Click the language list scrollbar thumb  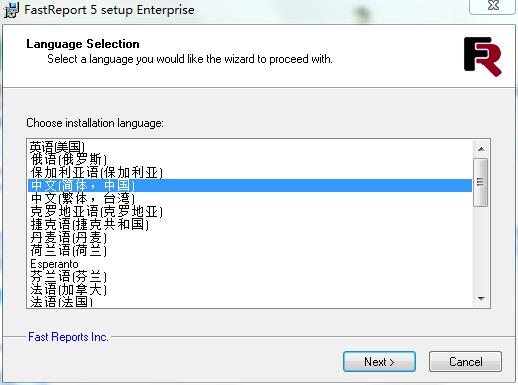click(x=480, y=182)
